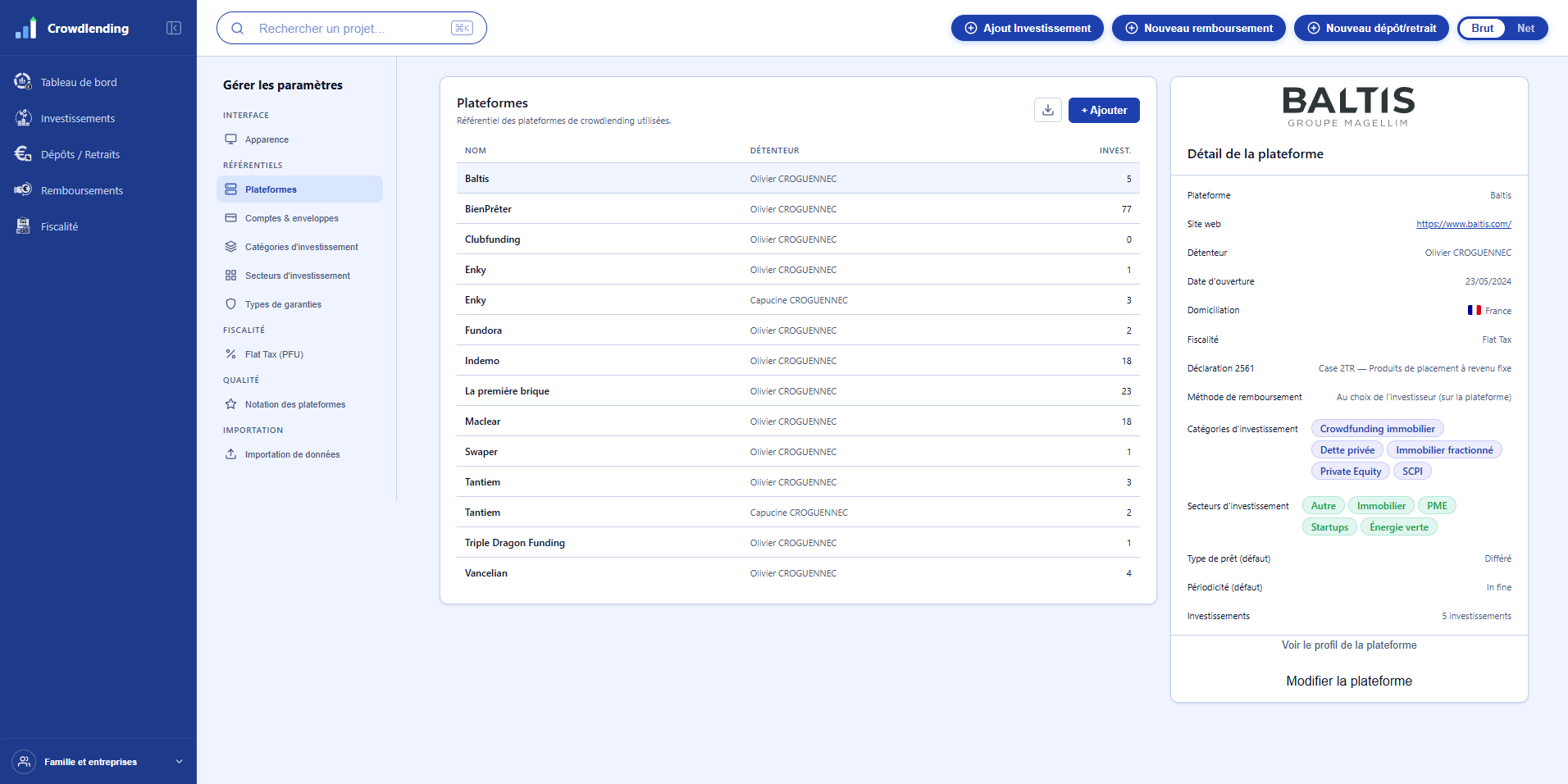Viewport: 1568px width, 784px height.
Task: Click the Immobilier fractionné category tag
Action: coord(1444,450)
